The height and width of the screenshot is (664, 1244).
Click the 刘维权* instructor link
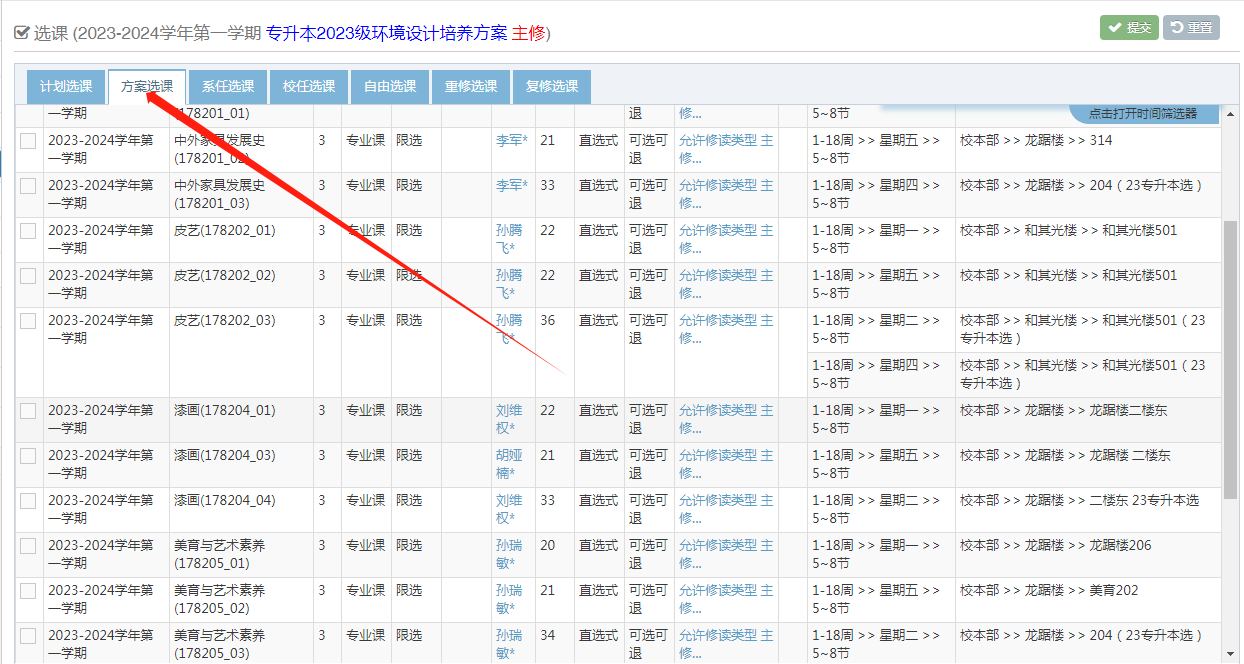point(508,419)
